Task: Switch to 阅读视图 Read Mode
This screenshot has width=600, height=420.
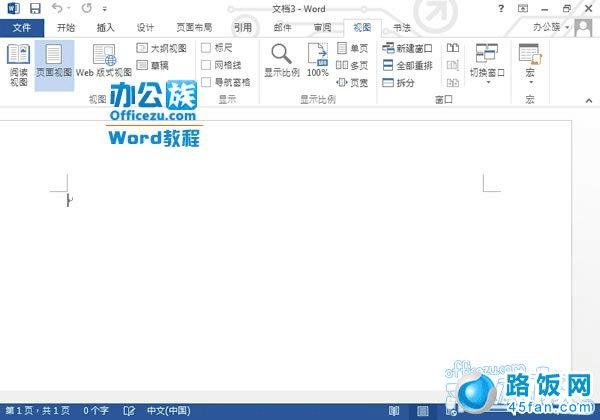Action: coord(18,65)
